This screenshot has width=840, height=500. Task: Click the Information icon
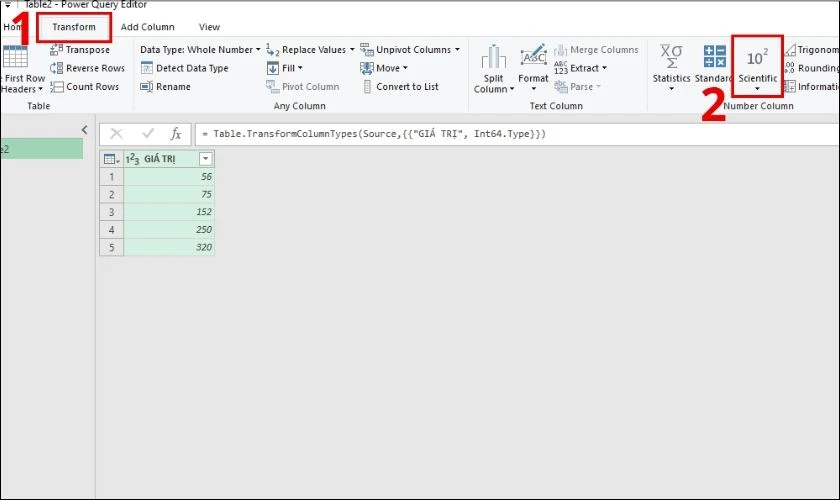pos(790,86)
